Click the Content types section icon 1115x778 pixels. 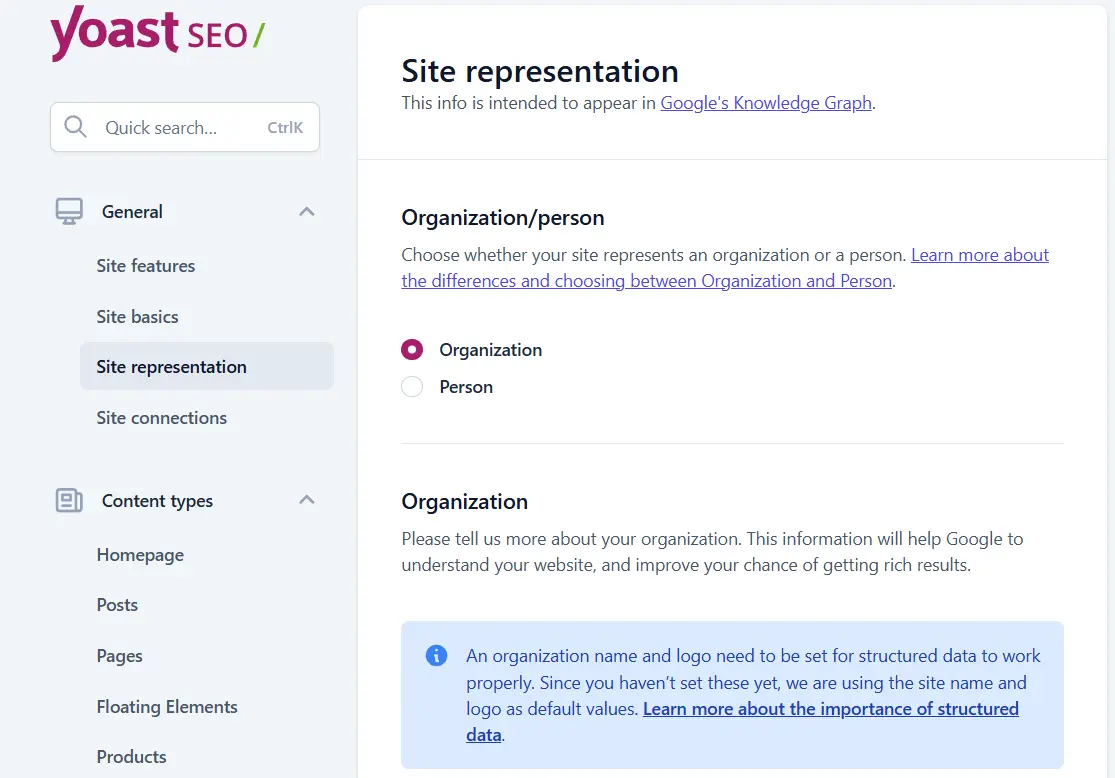68,500
